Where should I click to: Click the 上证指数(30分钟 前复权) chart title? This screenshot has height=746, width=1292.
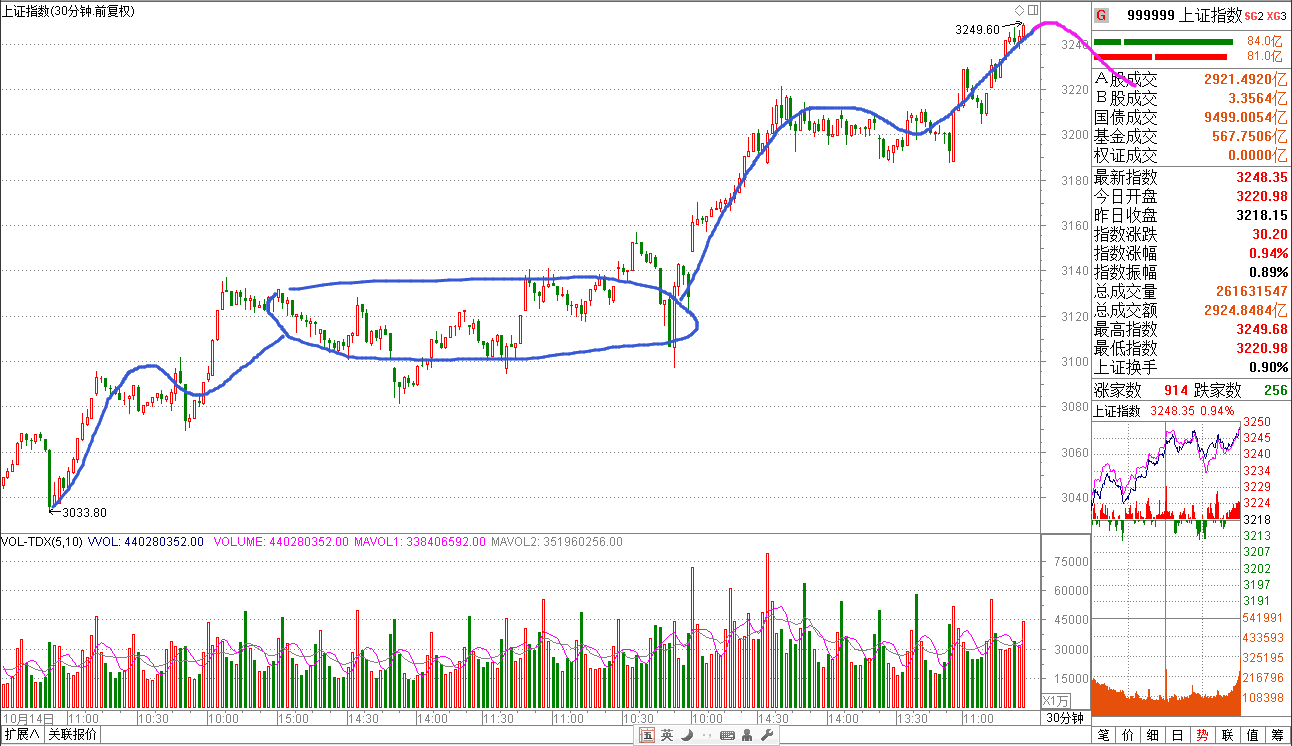coord(69,11)
